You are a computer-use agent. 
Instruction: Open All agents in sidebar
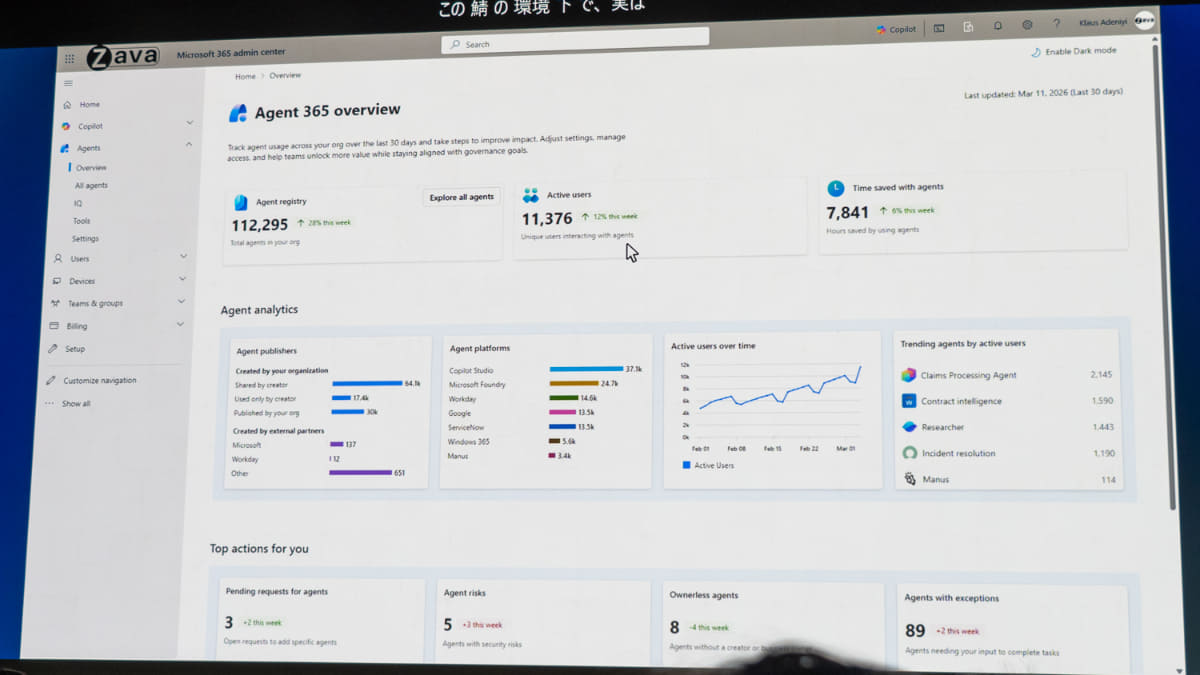91,186
